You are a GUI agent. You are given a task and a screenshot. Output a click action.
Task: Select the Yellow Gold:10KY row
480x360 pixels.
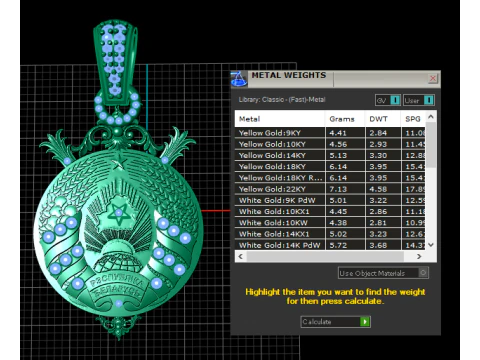point(330,144)
